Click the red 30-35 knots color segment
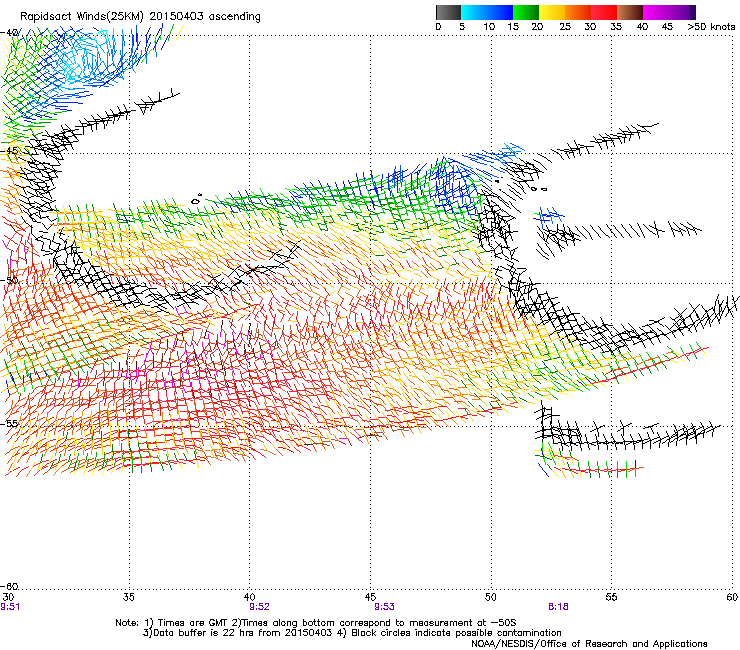740x650 pixels. coord(604,12)
